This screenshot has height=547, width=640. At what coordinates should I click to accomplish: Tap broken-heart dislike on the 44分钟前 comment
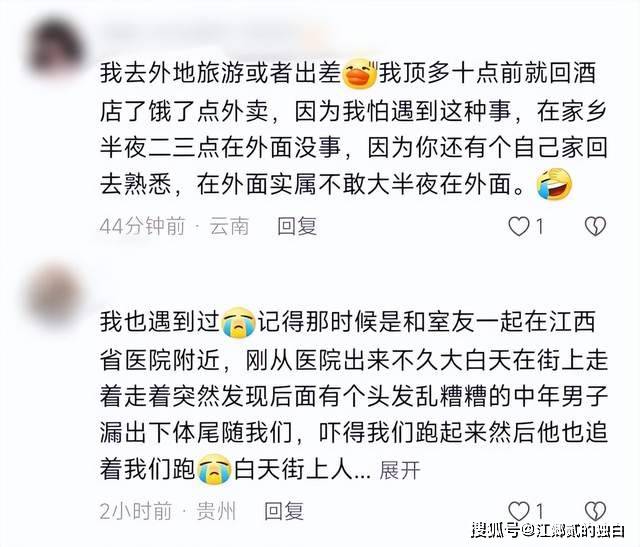[x=595, y=226]
